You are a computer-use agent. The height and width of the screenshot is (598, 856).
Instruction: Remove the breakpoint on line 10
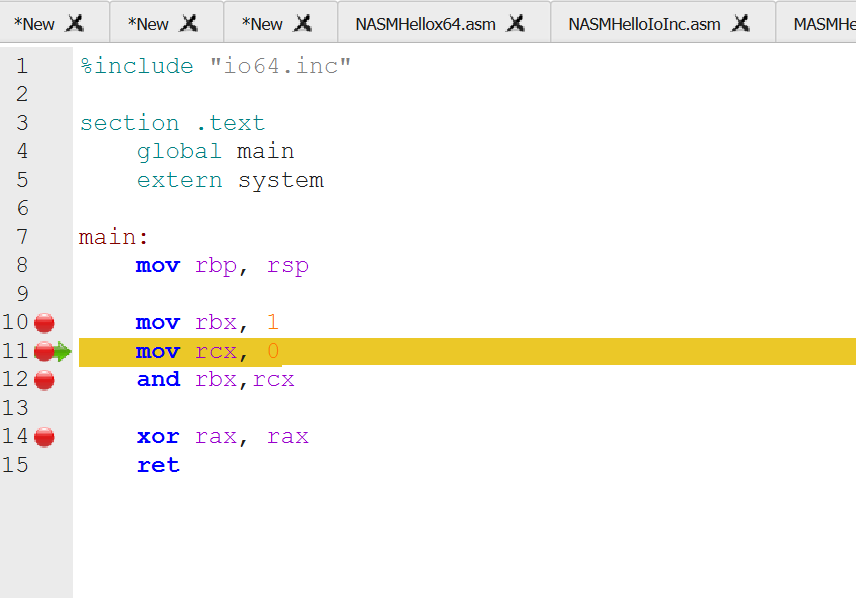coord(44,323)
